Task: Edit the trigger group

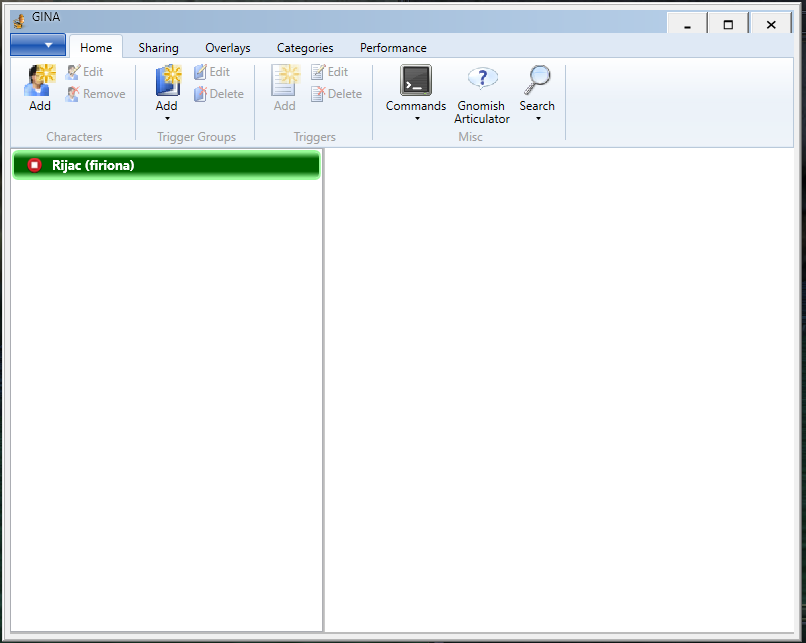Action: point(212,72)
